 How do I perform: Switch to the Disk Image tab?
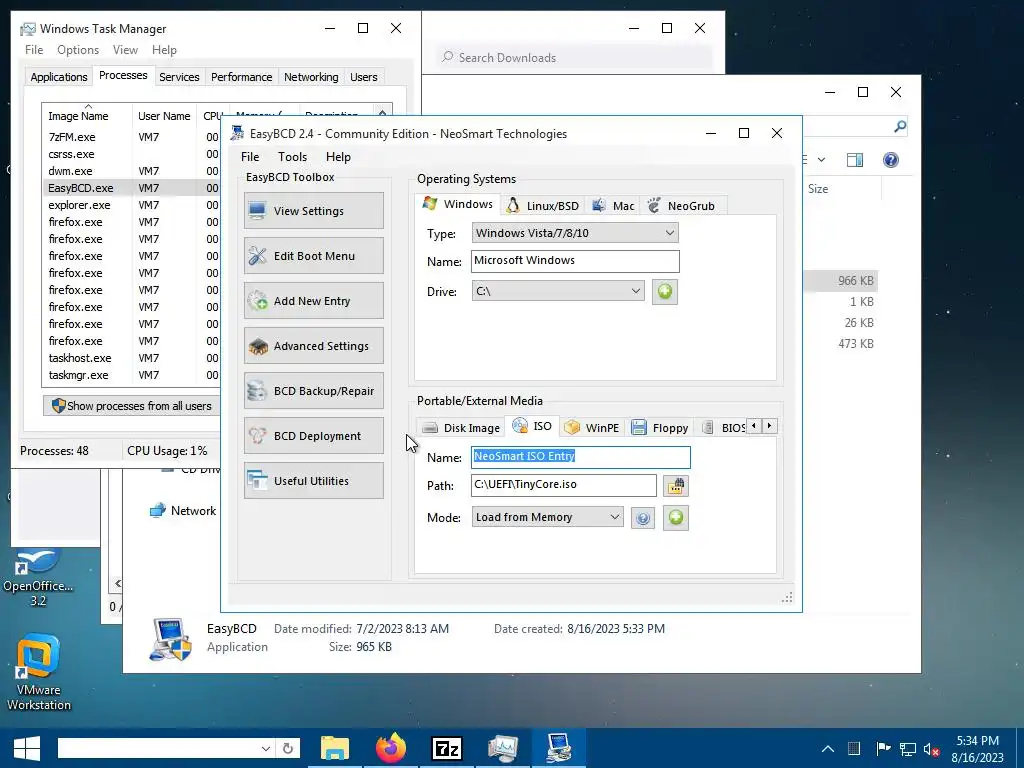(x=461, y=428)
